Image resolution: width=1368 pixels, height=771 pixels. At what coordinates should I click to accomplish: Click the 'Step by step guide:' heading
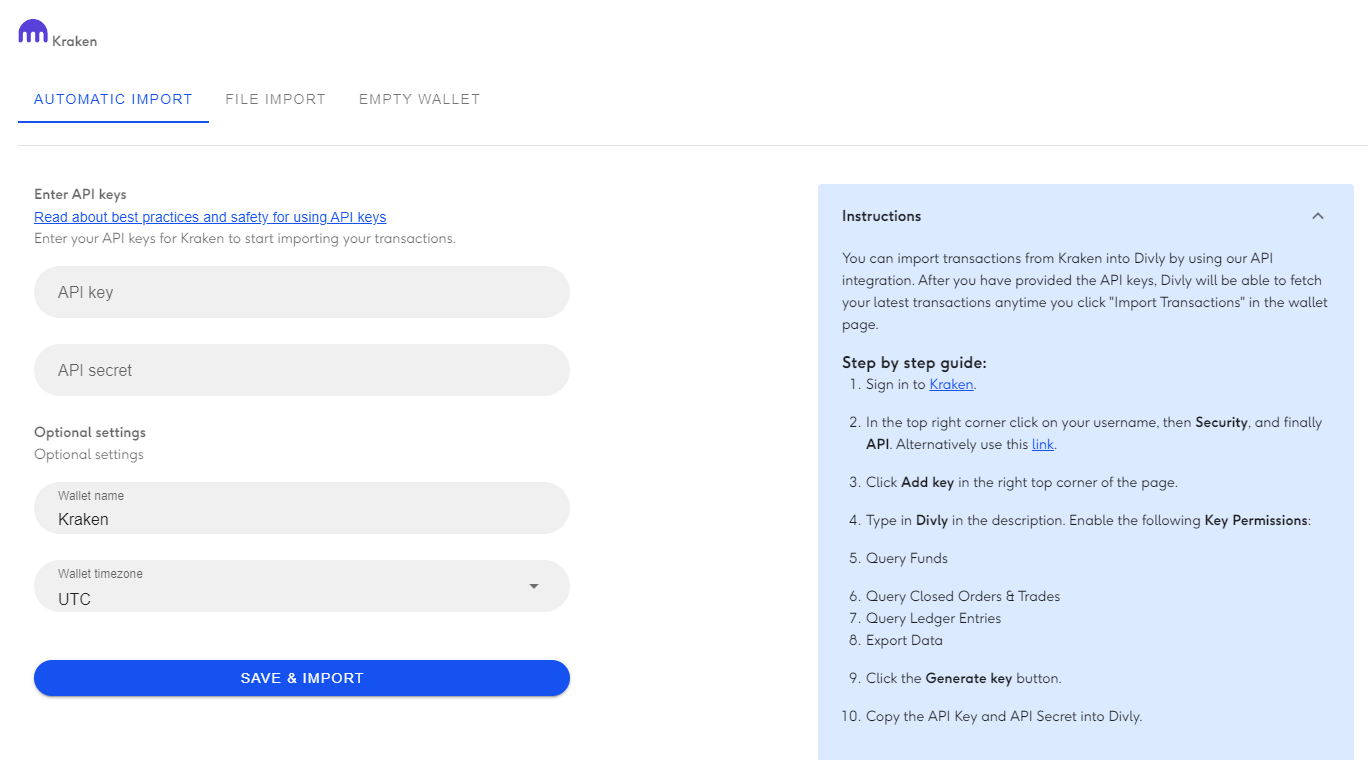(x=914, y=363)
